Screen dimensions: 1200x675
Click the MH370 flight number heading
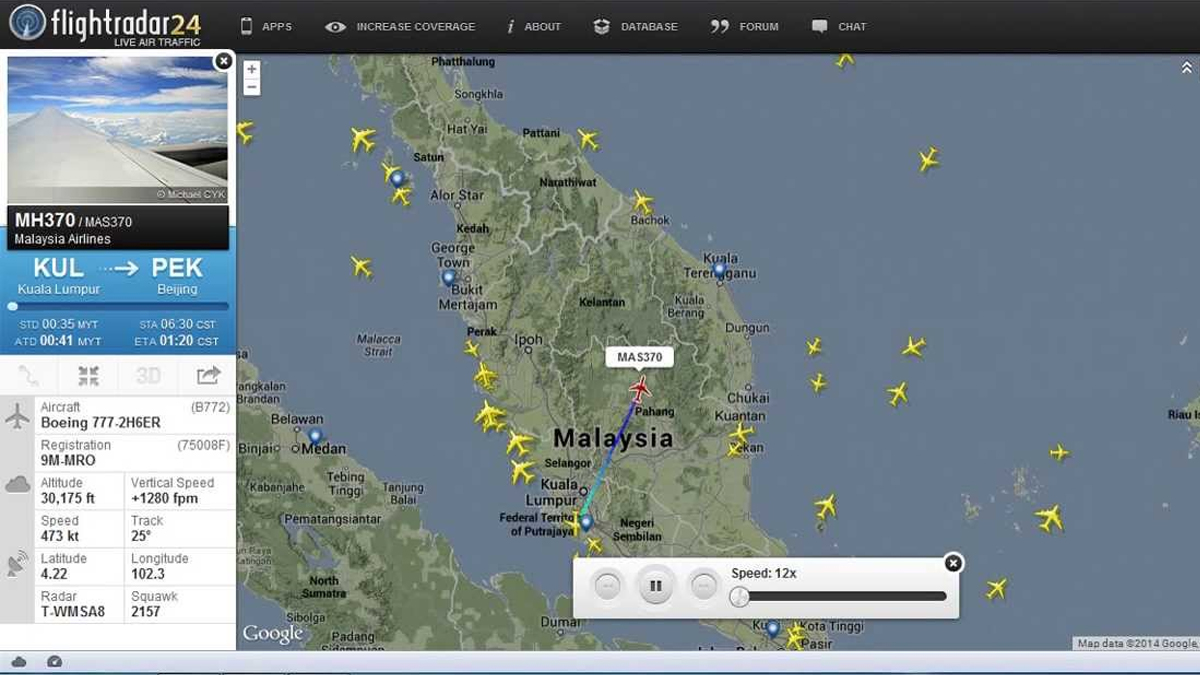click(x=45, y=220)
